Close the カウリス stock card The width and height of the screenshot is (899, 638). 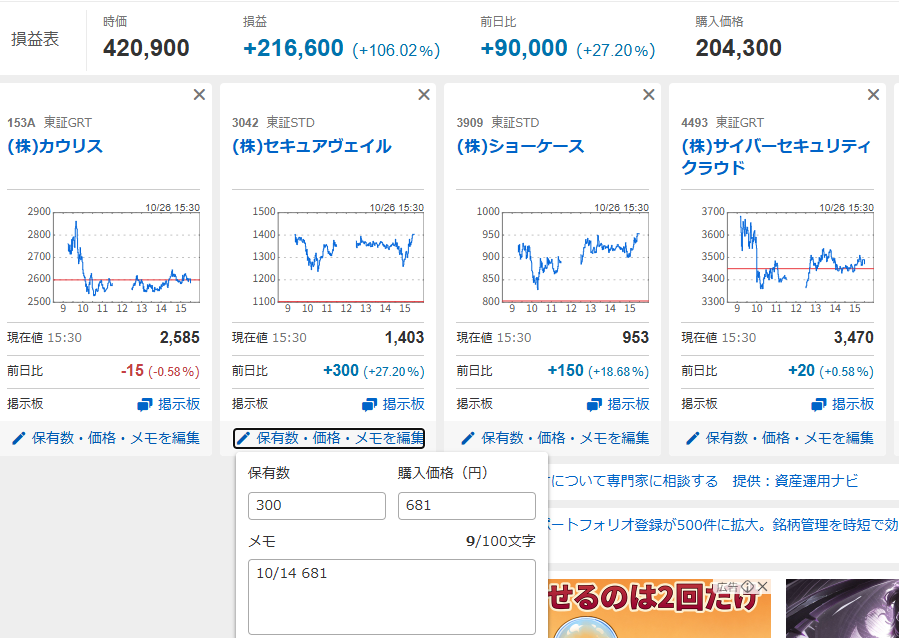[199, 95]
